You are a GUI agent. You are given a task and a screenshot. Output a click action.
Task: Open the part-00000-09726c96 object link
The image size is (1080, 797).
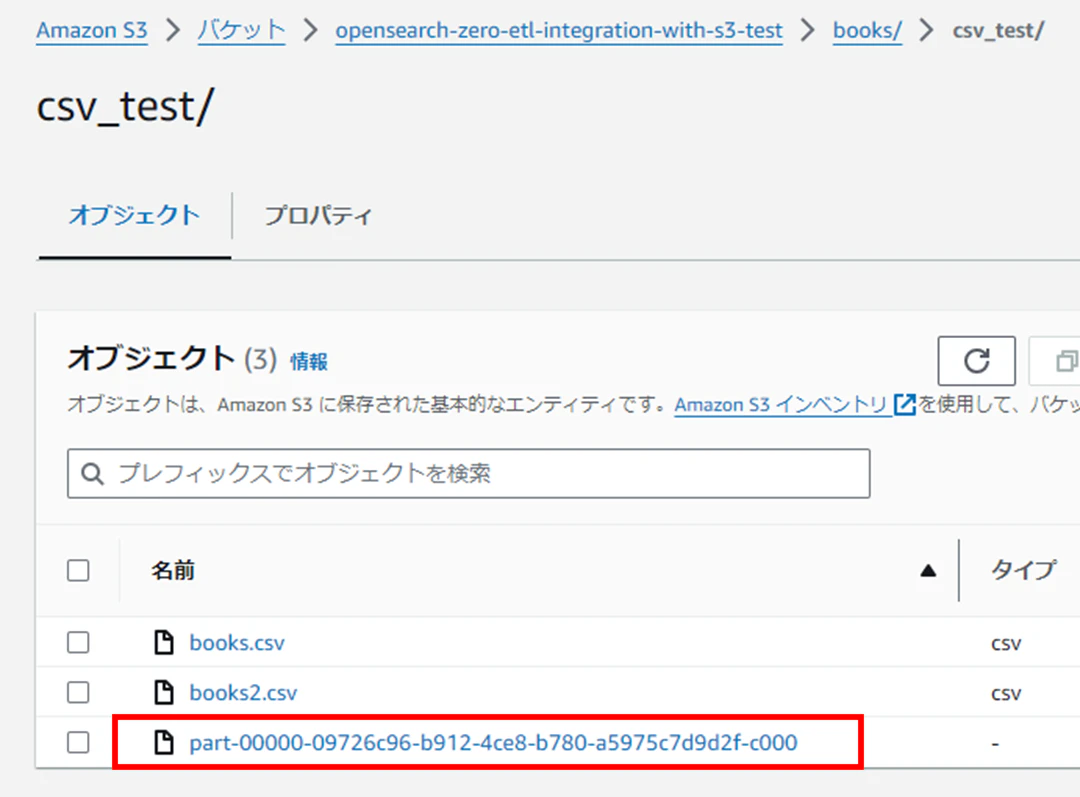click(x=493, y=743)
